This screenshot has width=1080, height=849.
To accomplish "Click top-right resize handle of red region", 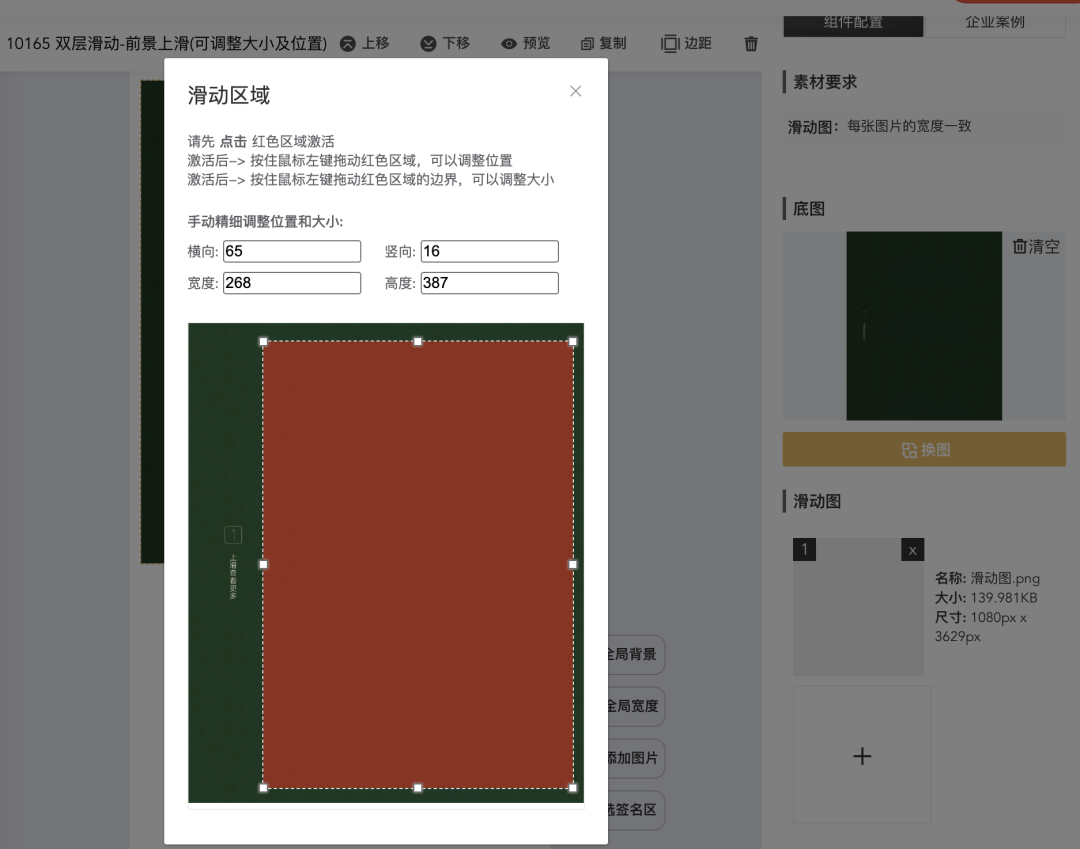I will click(x=572, y=342).
